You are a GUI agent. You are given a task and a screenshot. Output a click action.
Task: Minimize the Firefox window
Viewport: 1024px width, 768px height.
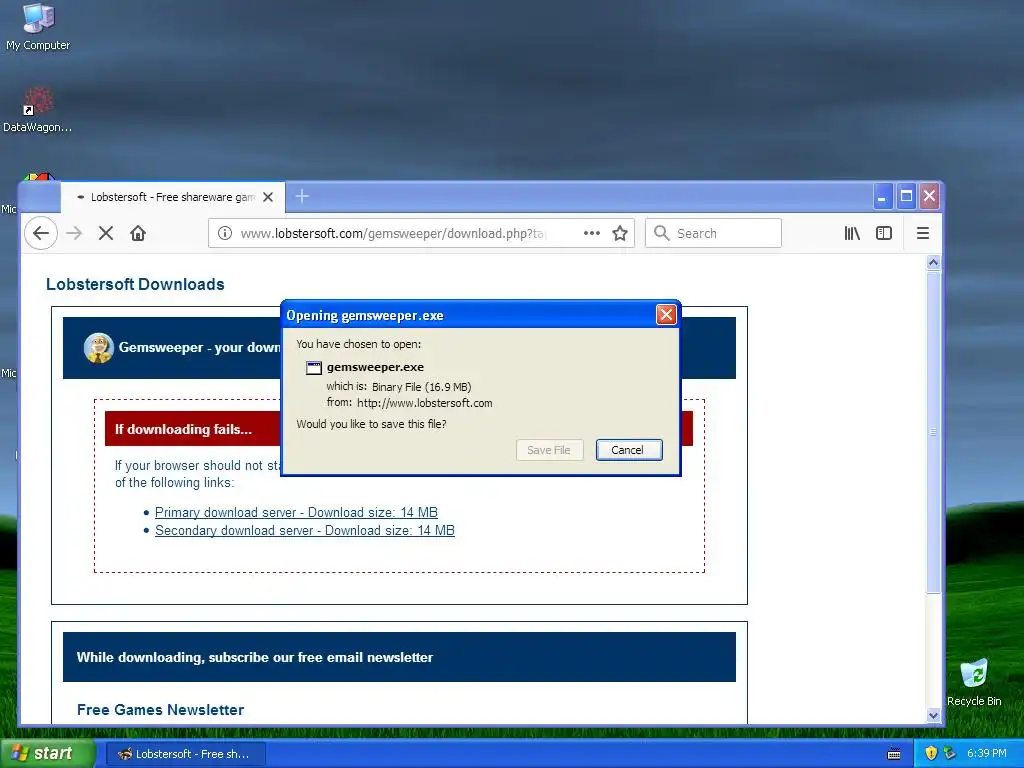[882, 196]
